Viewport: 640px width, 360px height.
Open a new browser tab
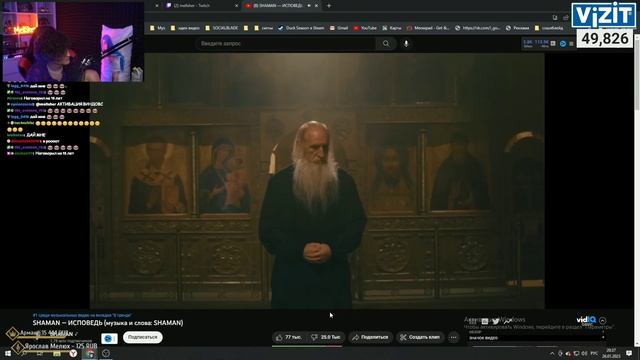(x=329, y=6)
